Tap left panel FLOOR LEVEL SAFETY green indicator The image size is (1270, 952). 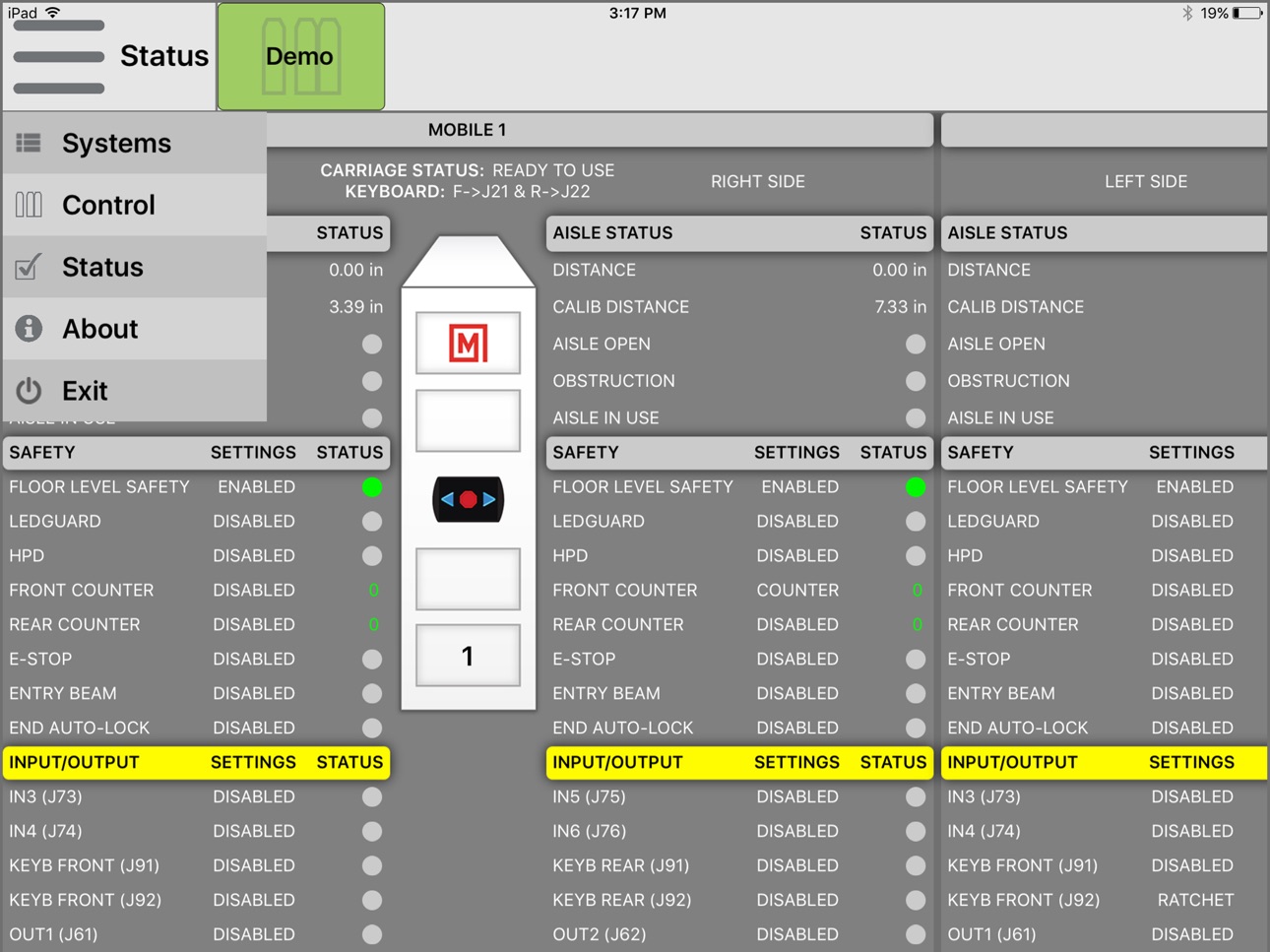372,486
